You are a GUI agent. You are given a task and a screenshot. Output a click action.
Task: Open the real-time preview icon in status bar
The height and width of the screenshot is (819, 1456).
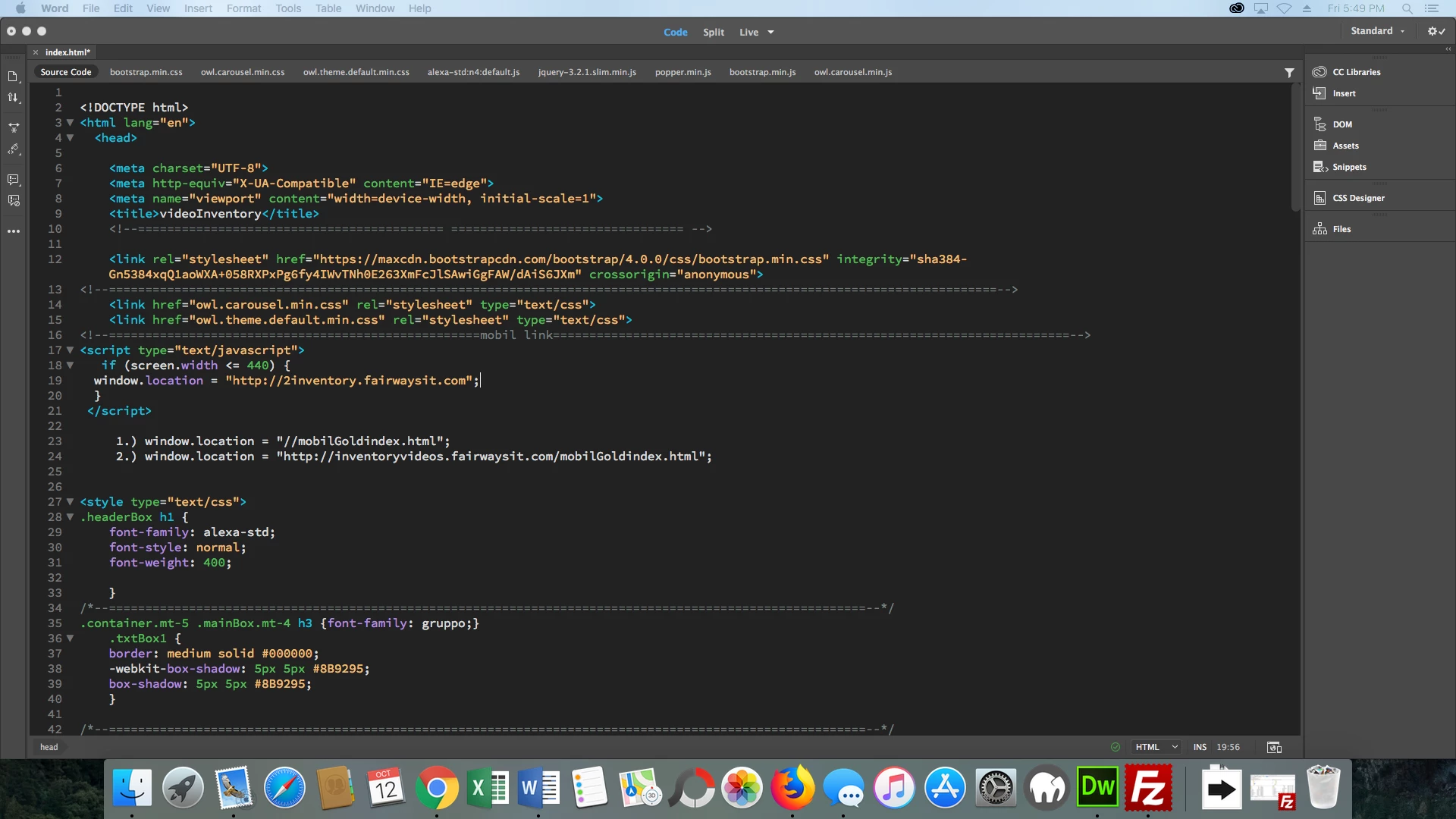tap(1274, 748)
